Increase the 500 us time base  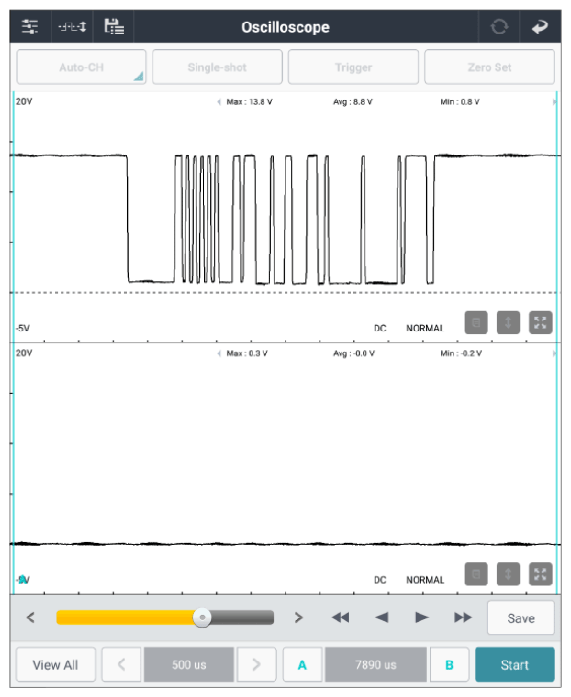tap(256, 665)
